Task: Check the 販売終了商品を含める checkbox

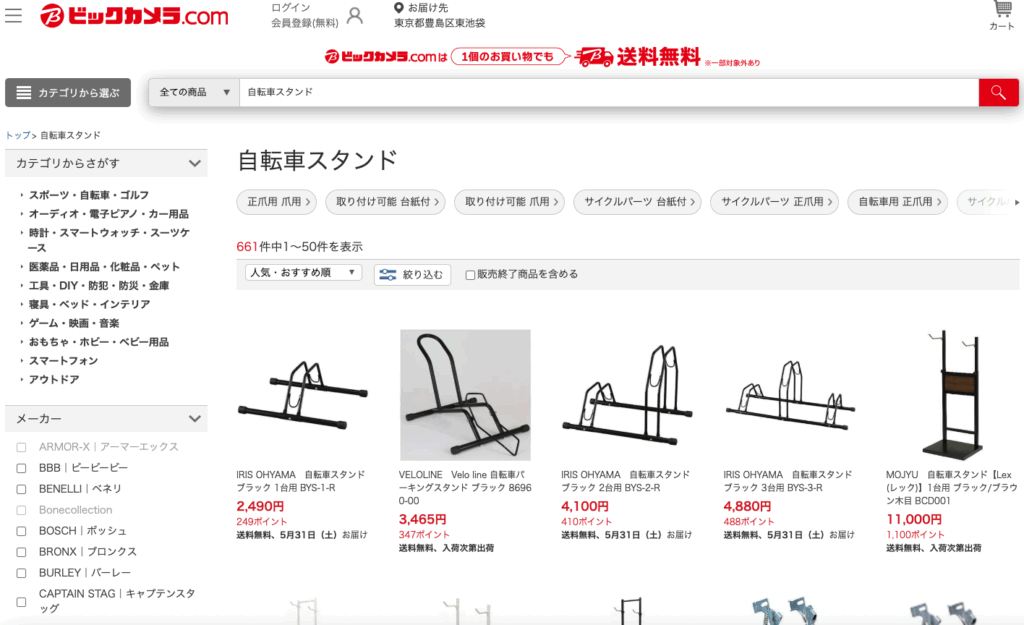Action: (470, 275)
